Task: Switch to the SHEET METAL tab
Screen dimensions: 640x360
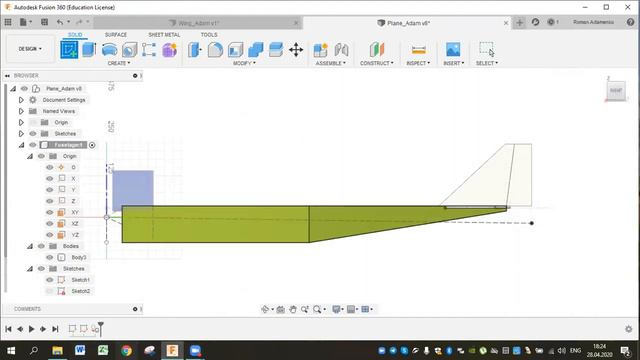Action: (x=164, y=35)
